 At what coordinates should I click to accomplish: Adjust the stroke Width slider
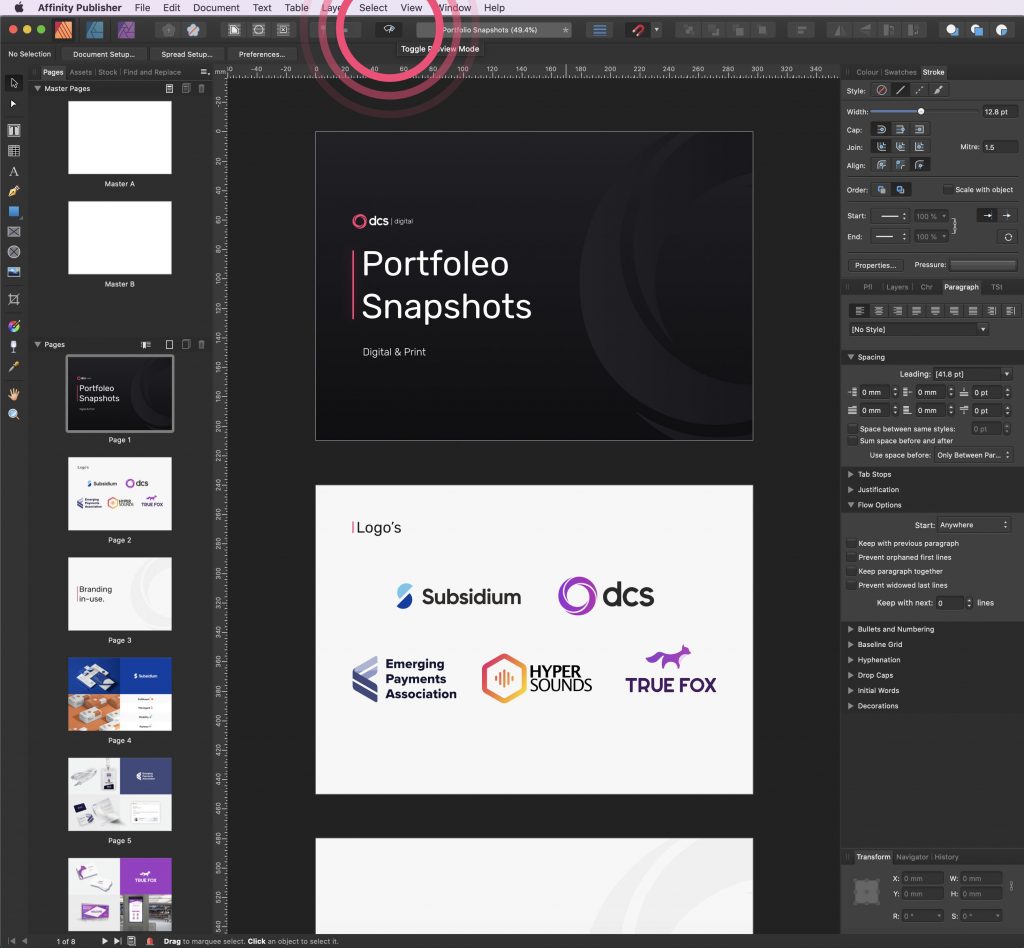coord(921,111)
